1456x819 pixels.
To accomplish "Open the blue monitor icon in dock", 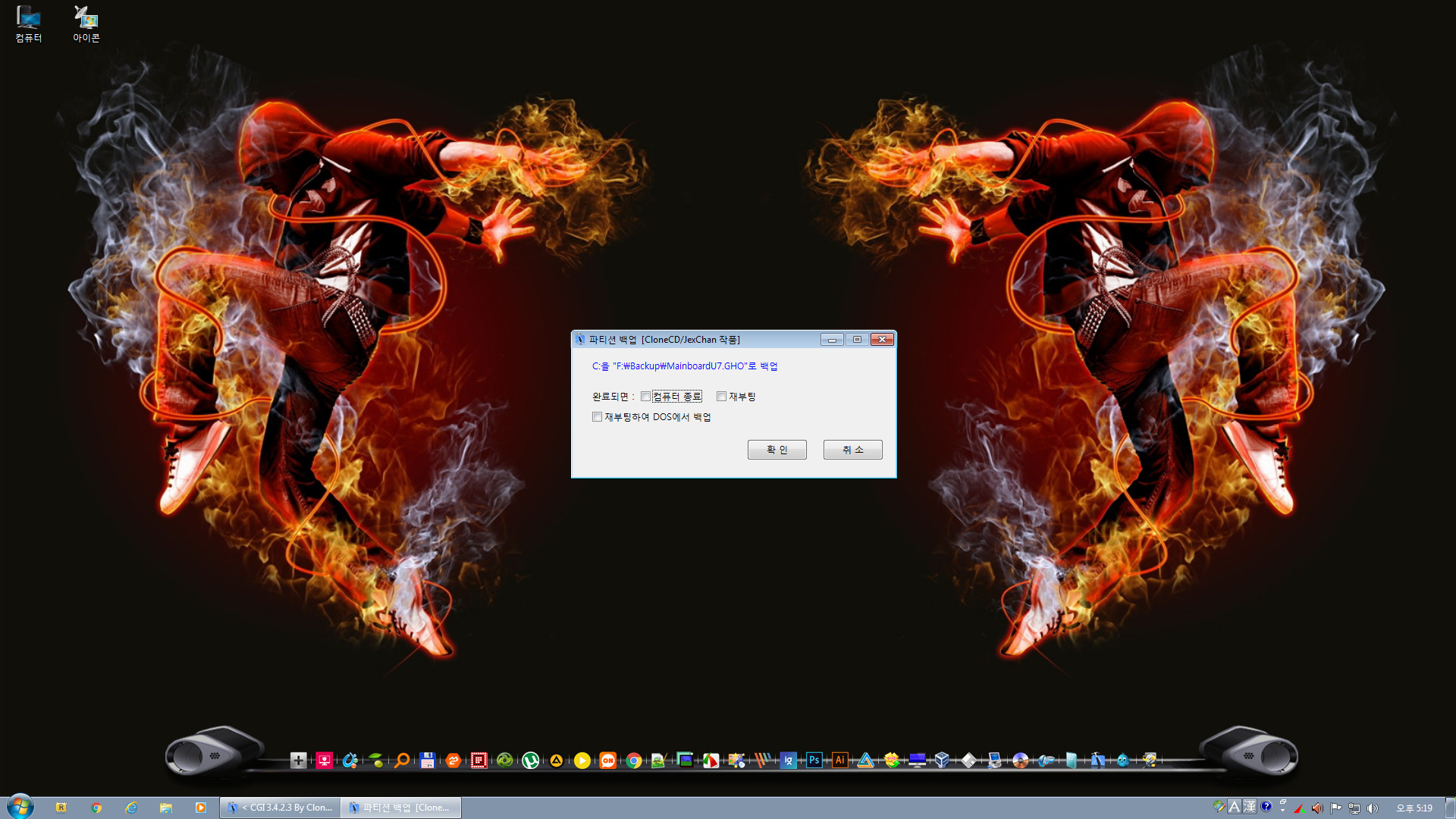I will [x=917, y=760].
